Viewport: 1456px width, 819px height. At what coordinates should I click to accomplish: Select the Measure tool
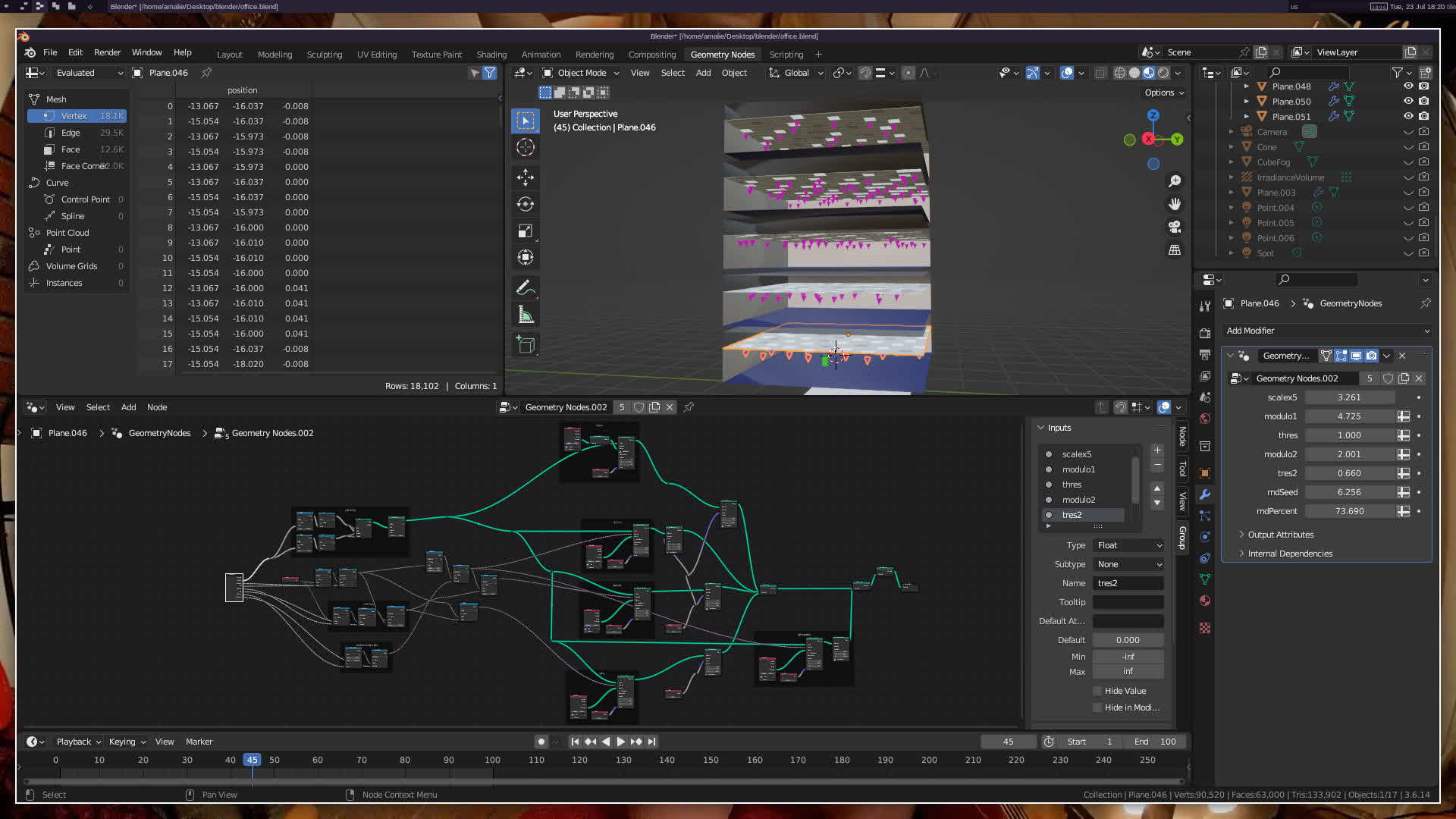pos(526,315)
